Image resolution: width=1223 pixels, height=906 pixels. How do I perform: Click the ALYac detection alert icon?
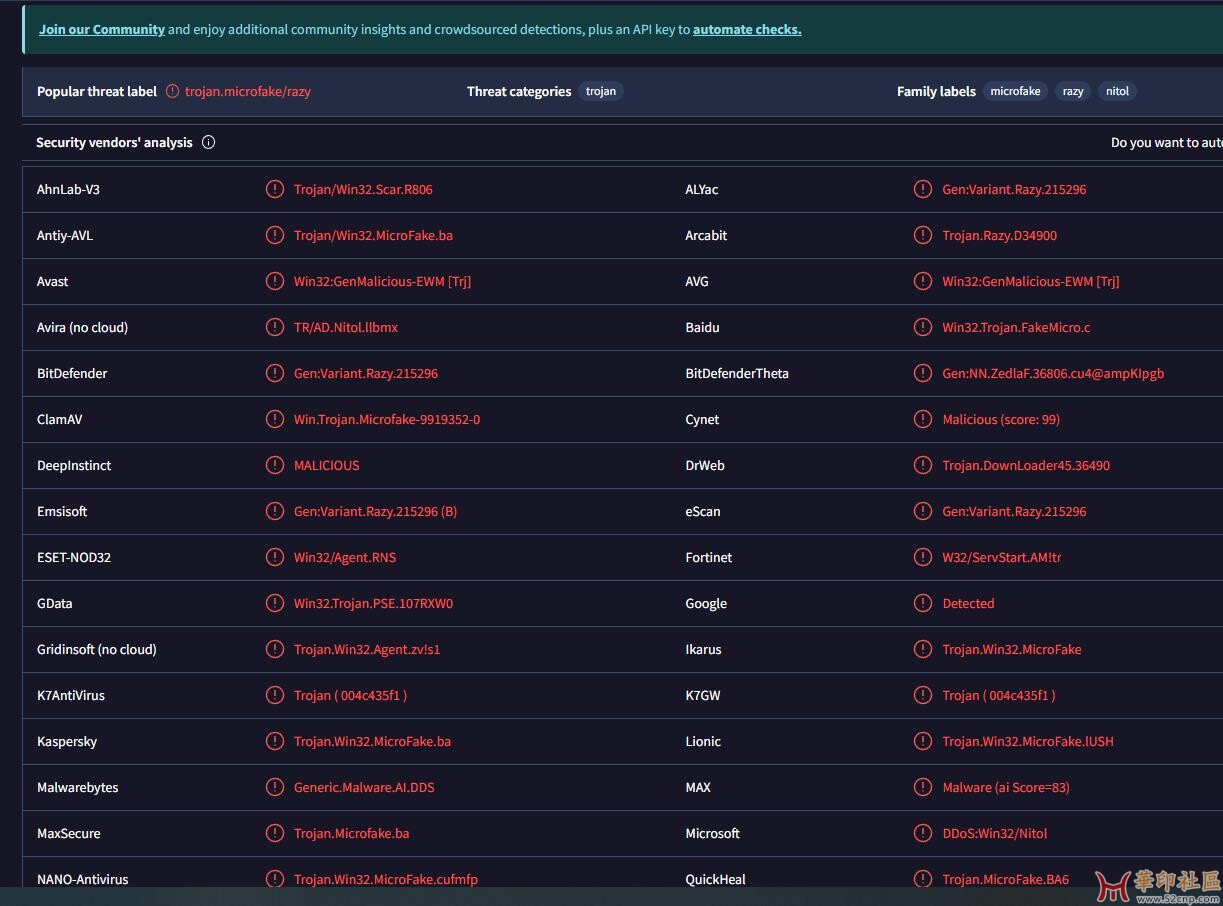(x=923, y=189)
